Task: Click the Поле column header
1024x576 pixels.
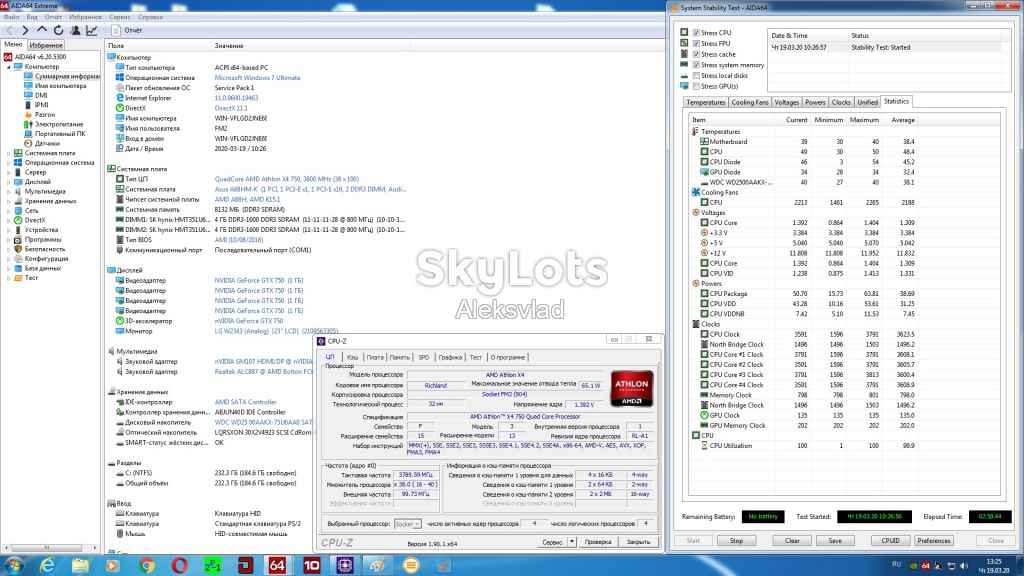Action: coord(116,46)
